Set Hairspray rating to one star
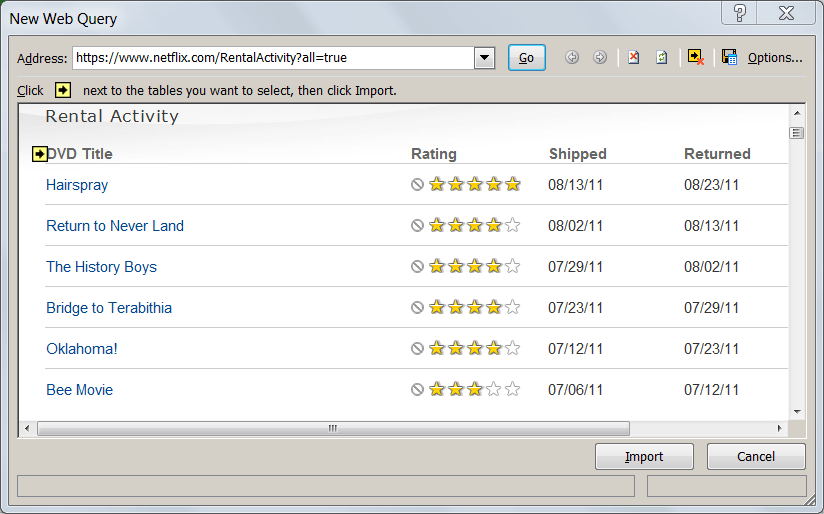The height and width of the screenshot is (514, 824). click(437, 184)
